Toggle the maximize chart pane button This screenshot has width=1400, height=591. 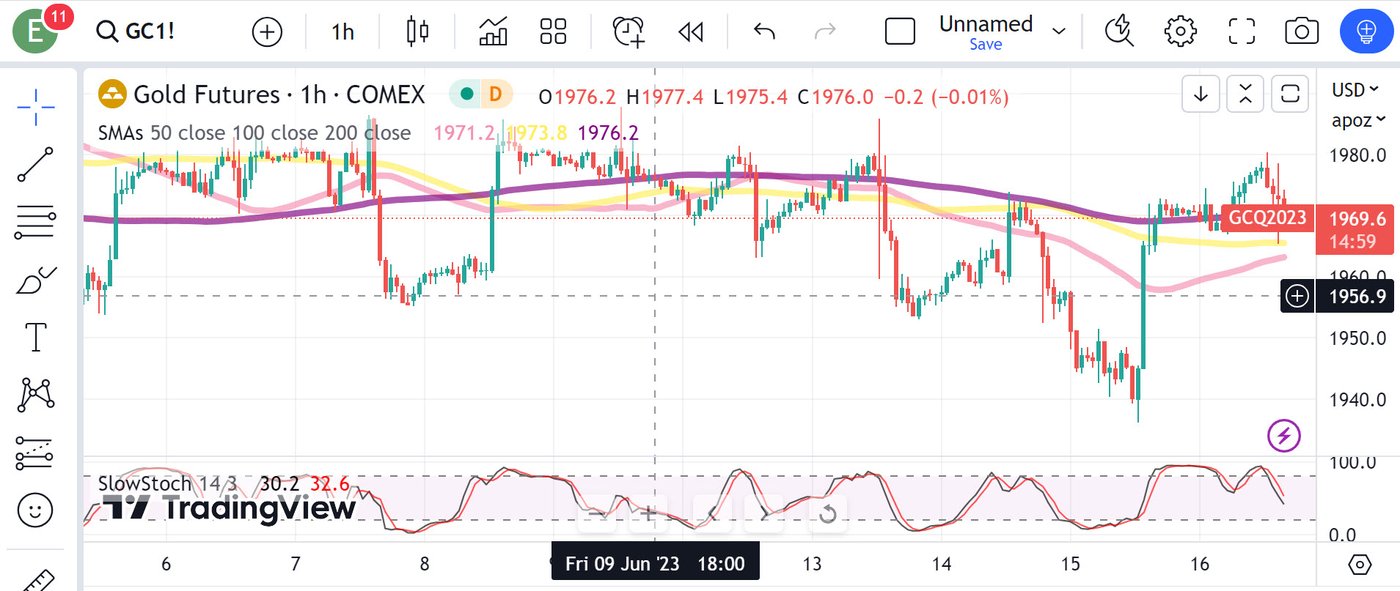pos(1290,95)
